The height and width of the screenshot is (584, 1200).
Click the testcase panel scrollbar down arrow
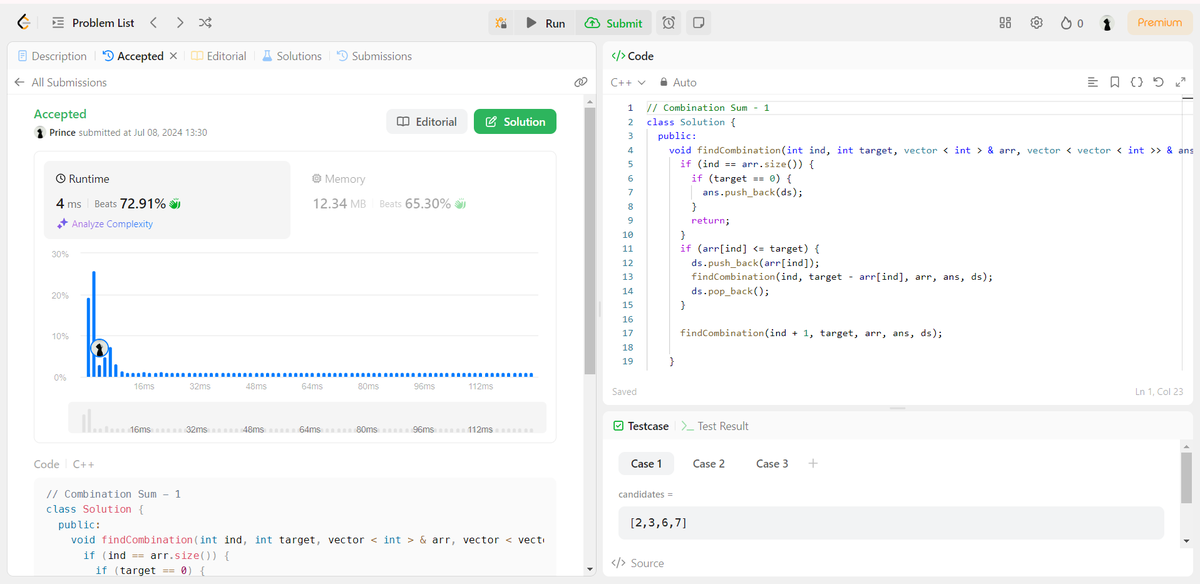1186,540
